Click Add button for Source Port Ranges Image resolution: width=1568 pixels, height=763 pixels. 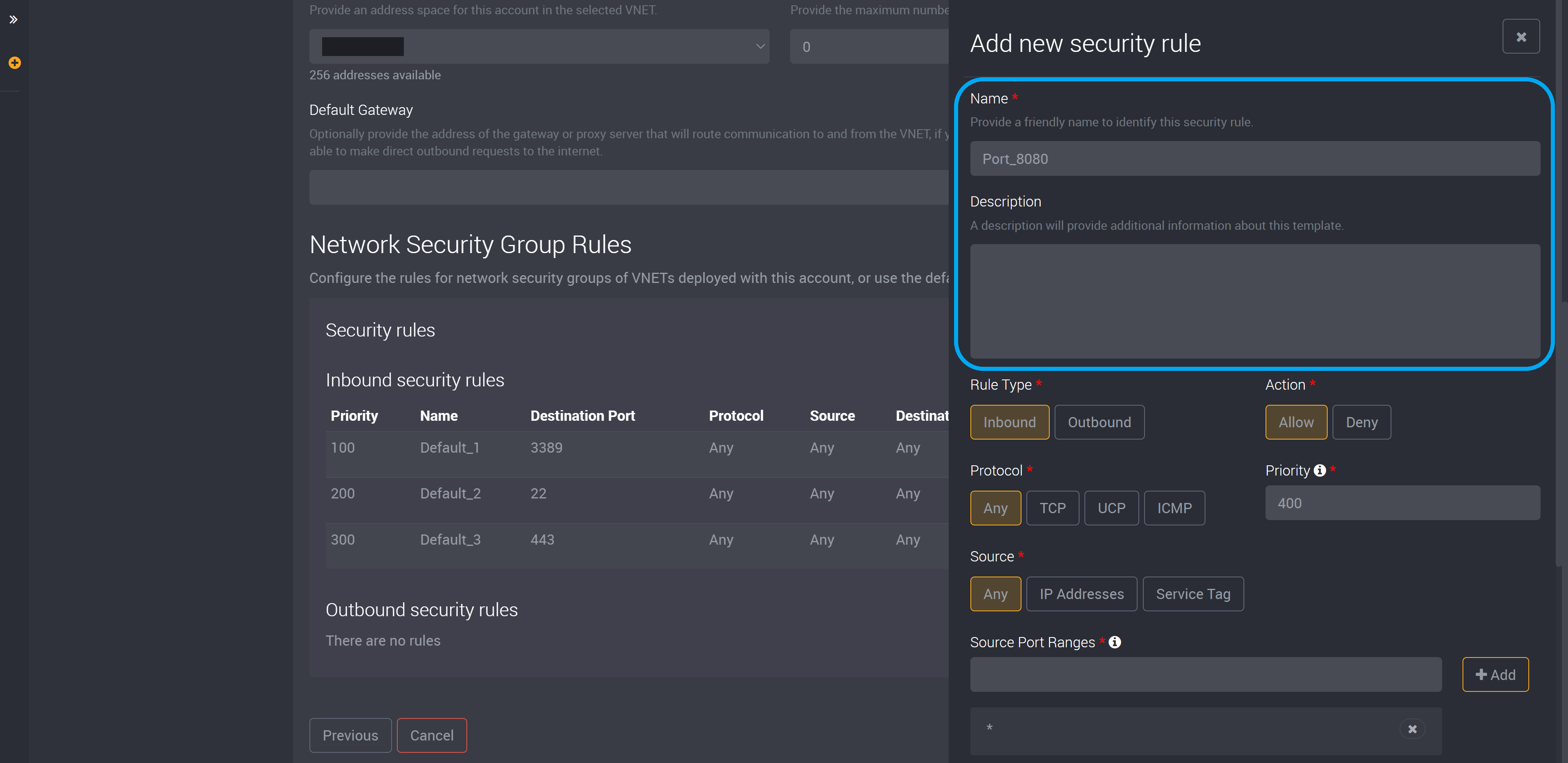pos(1496,674)
